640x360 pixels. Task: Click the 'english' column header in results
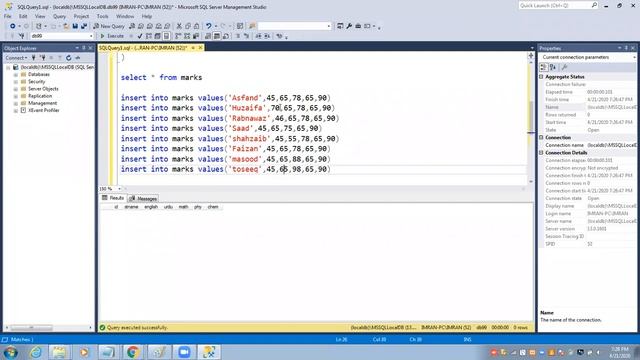pyautogui.click(x=151, y=207)
